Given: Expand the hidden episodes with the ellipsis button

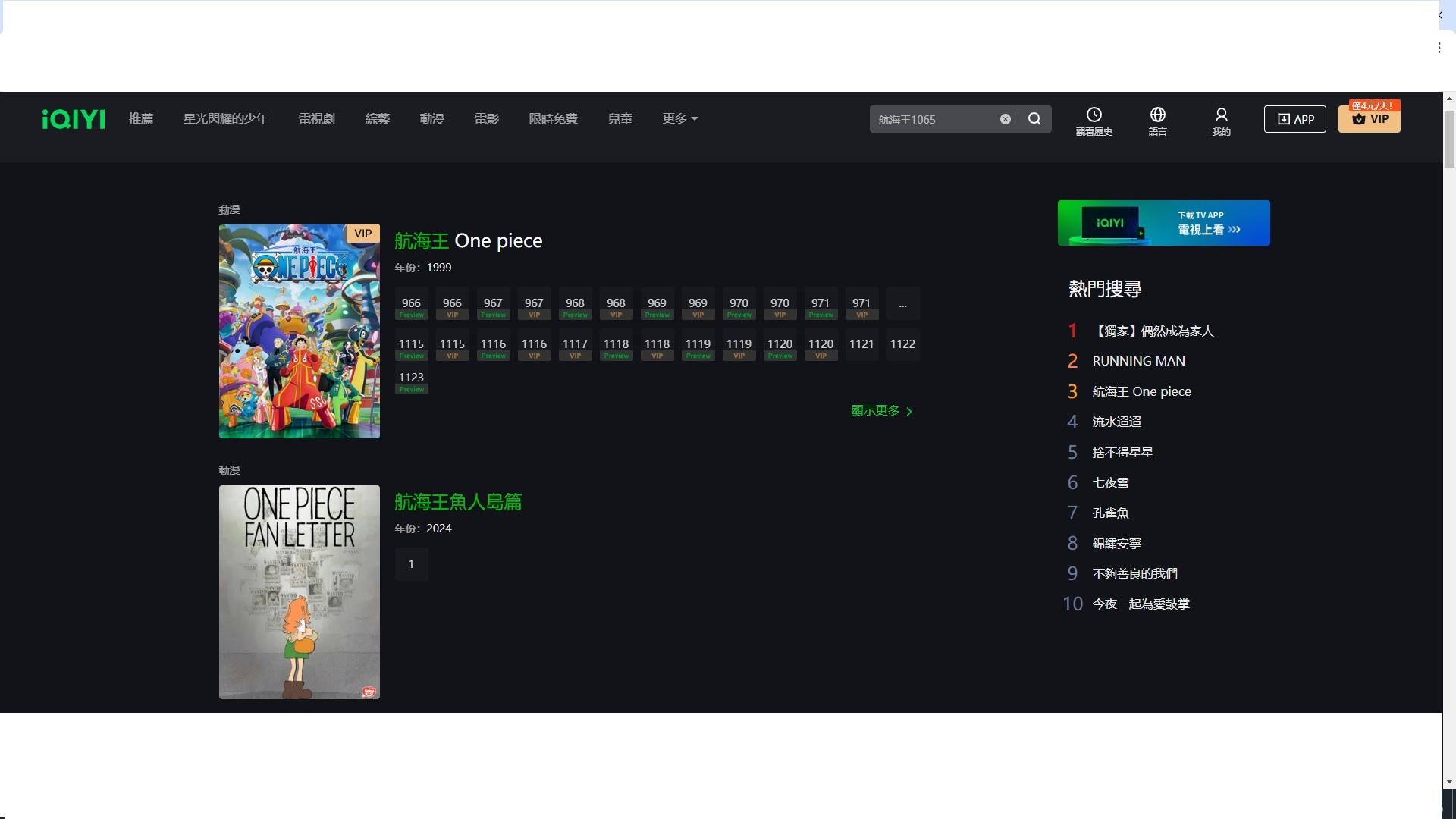Looking at the screenshot, I should pyautogui.click(x=903, y=304).
